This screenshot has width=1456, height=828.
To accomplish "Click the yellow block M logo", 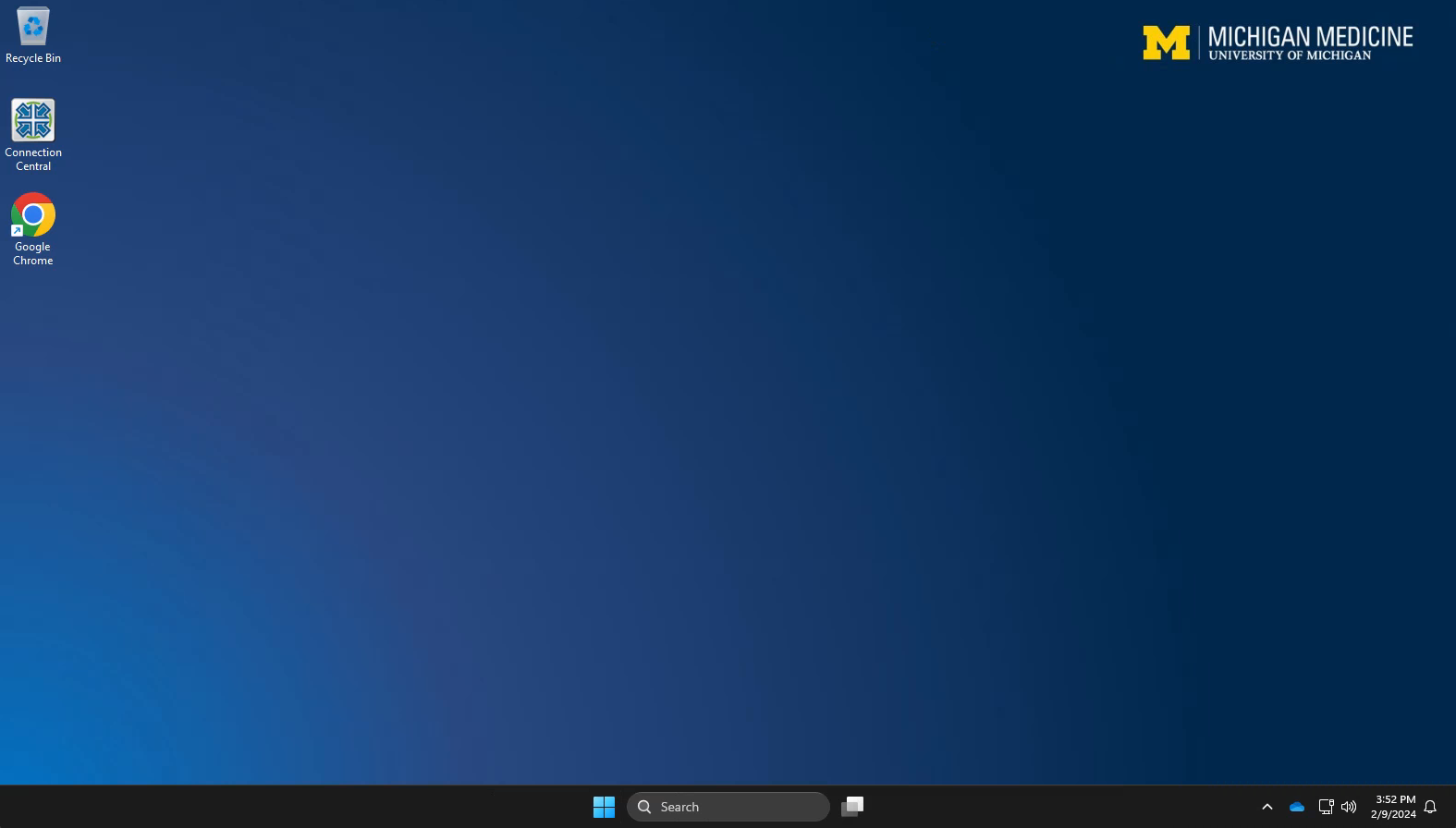I will [x=1166, y=43].
